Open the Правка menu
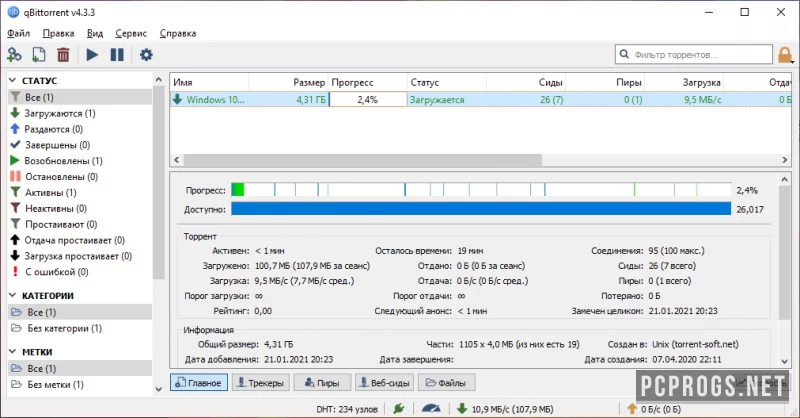The image size is (800, 418). (58, 33)
